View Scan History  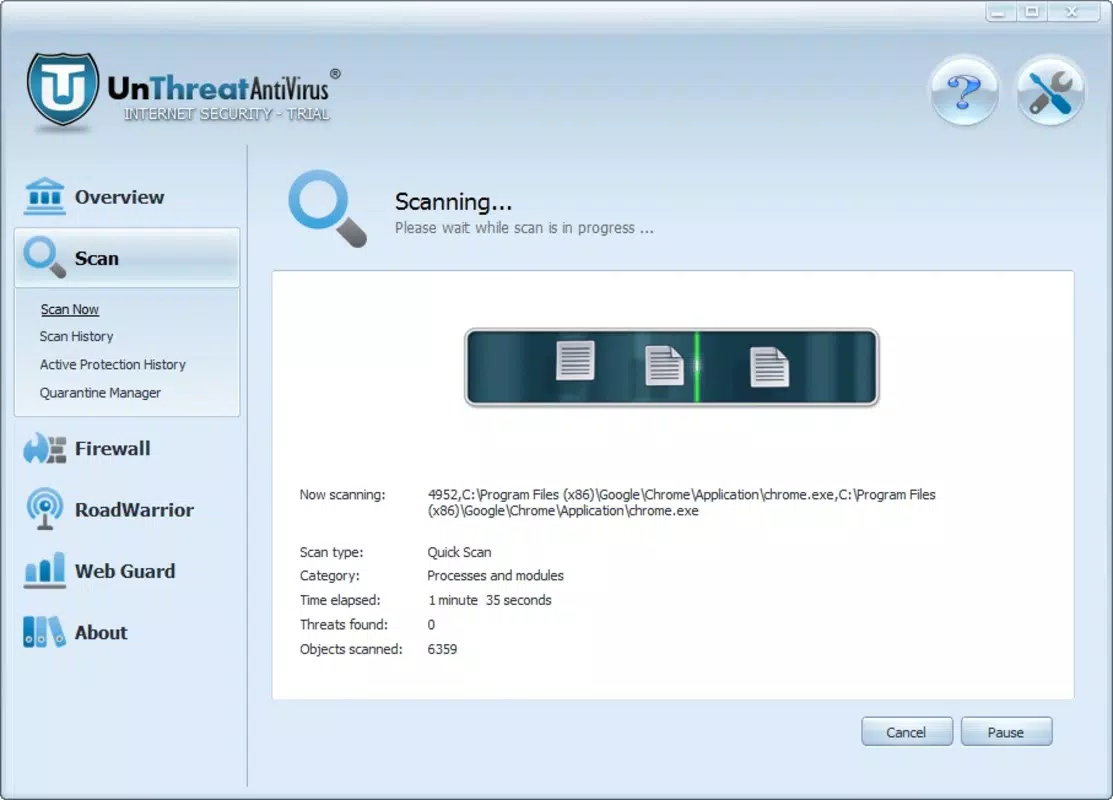click(77, 336)
